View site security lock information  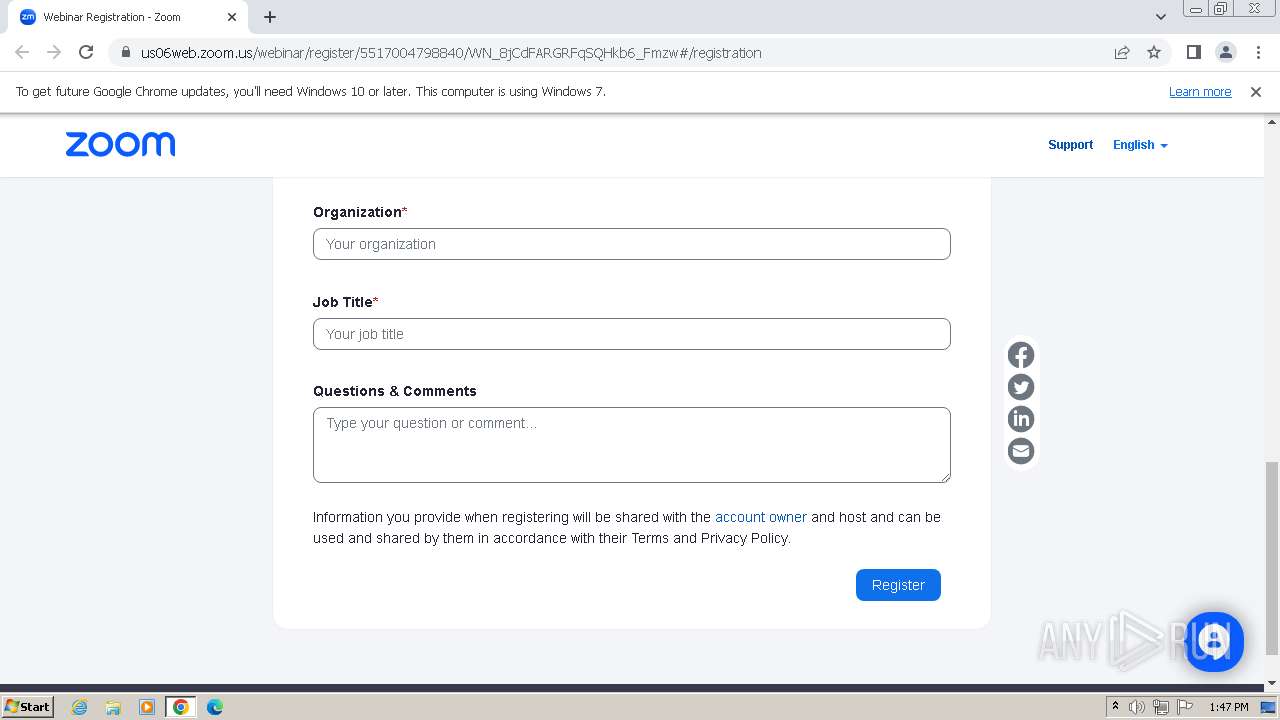[125, 52]
